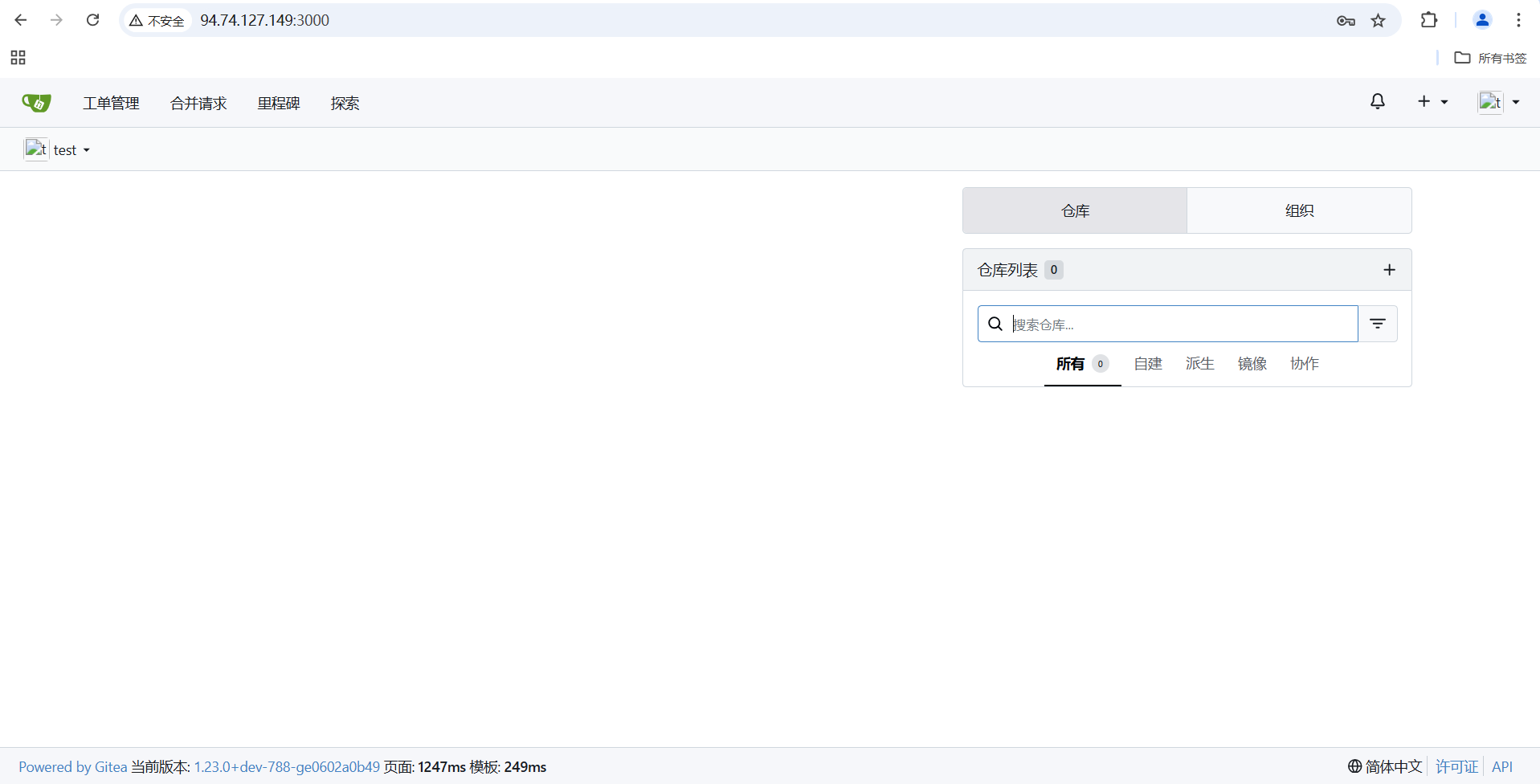Open the saved password key icon
Screen dimensions: 1540x784
pos(1346,21)
